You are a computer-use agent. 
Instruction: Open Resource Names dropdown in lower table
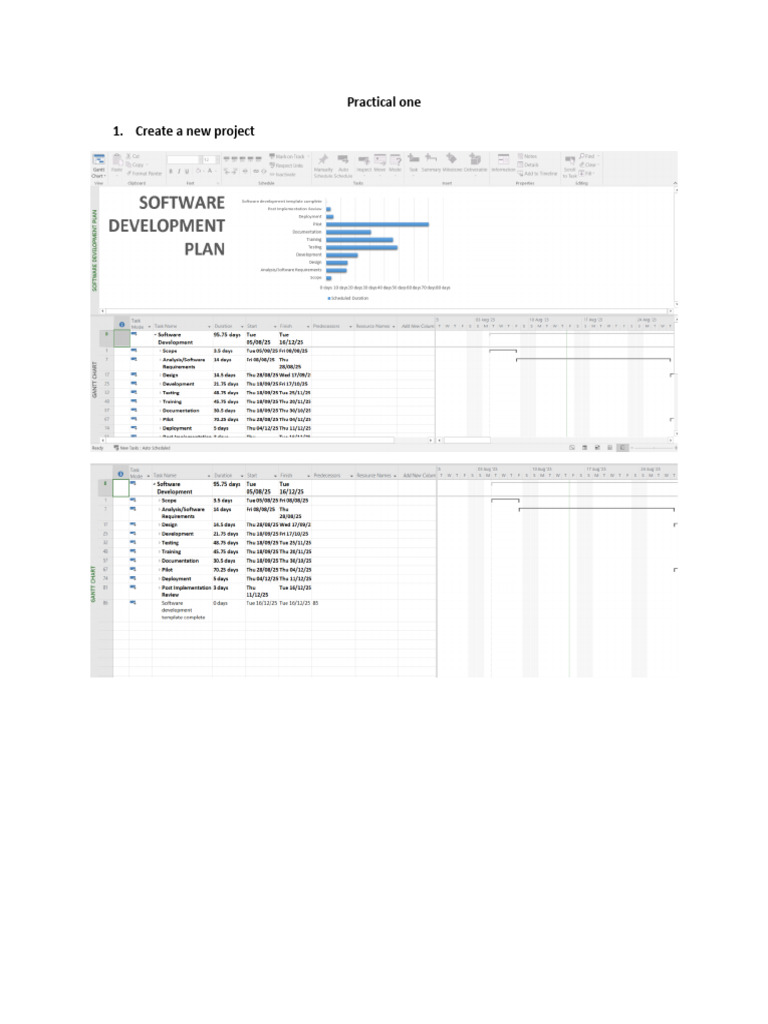[395, 476]
